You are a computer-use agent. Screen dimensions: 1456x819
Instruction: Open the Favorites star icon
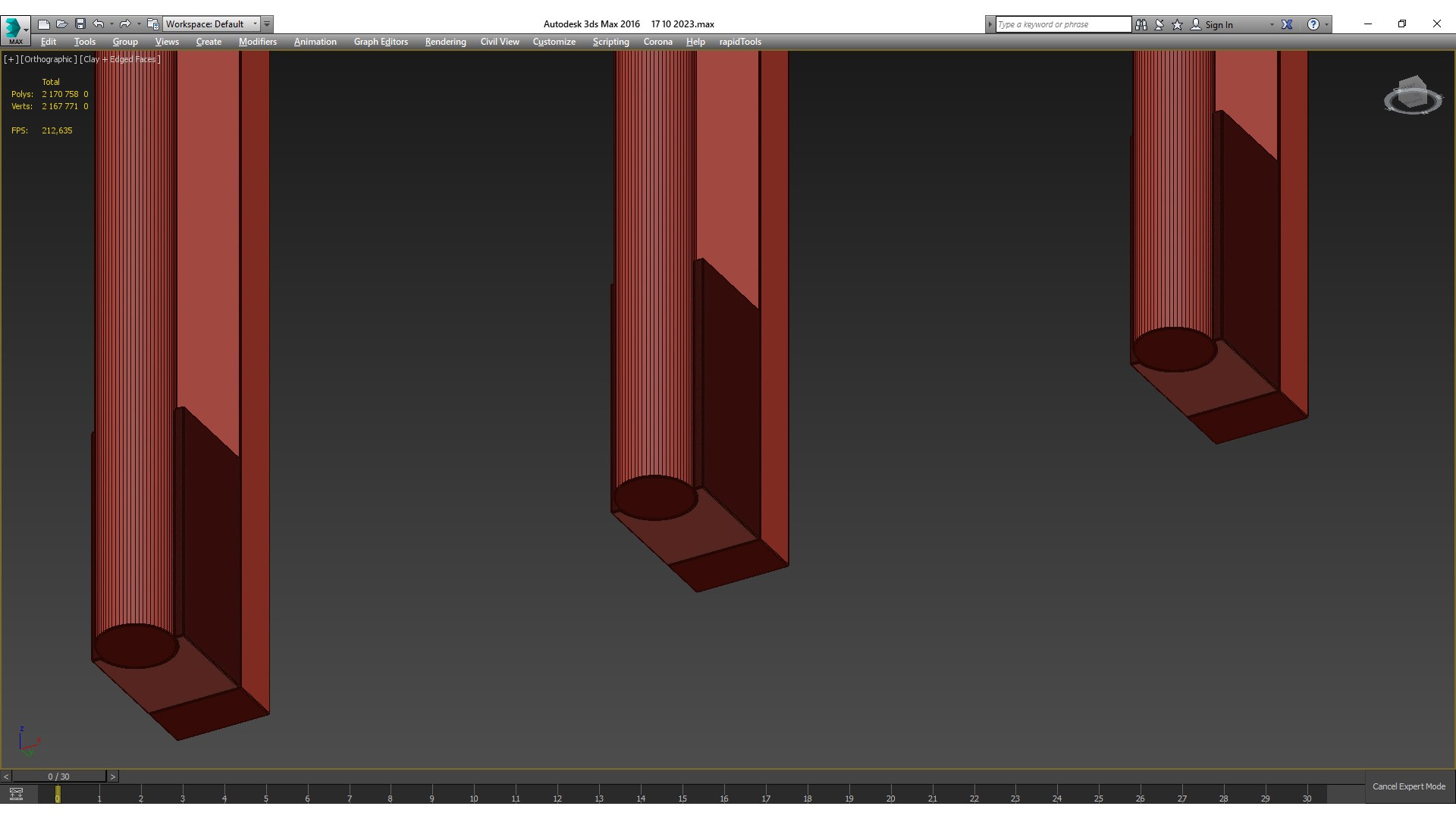pyautogui.click(x=1177, y=24)
